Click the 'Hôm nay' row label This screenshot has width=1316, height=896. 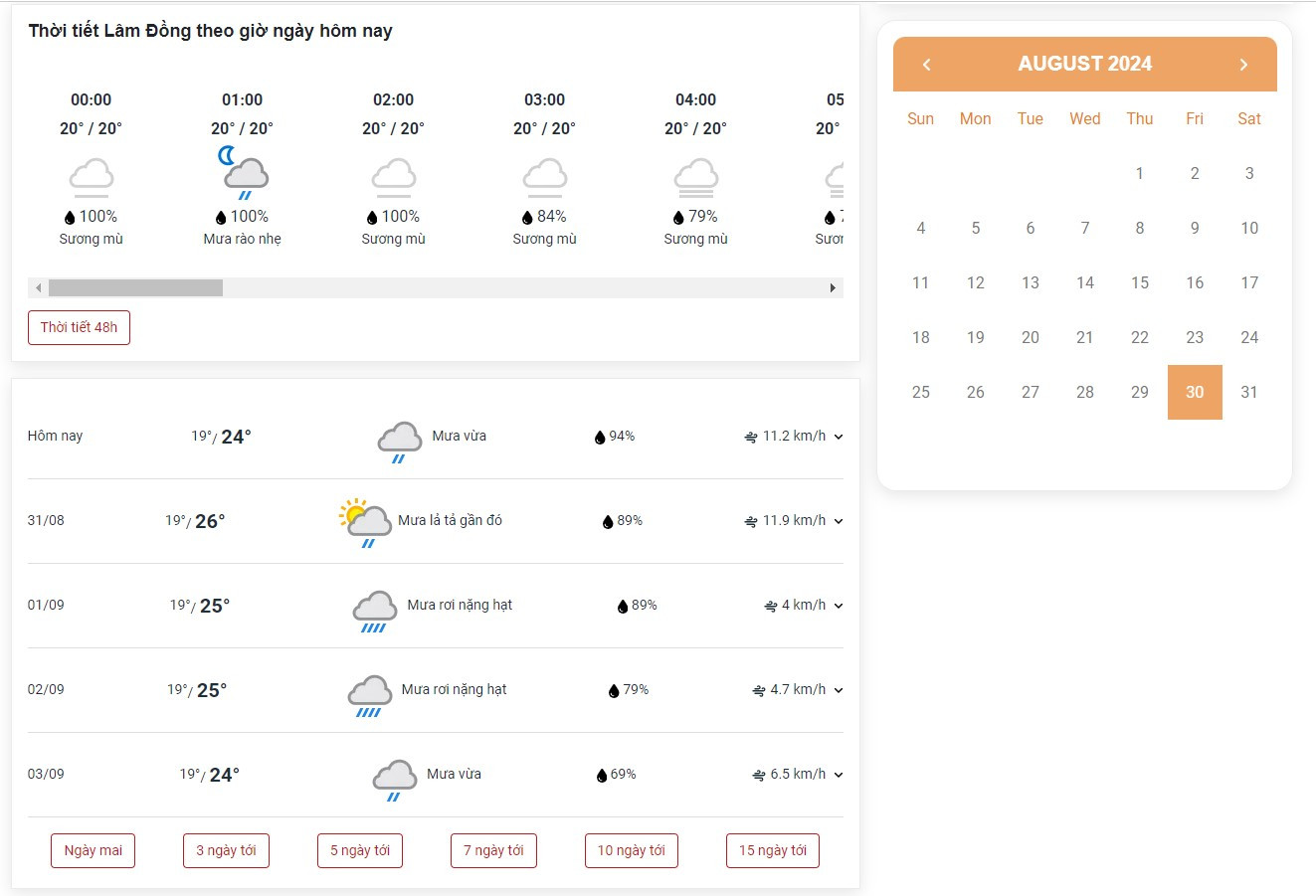(x=55, y=436)
